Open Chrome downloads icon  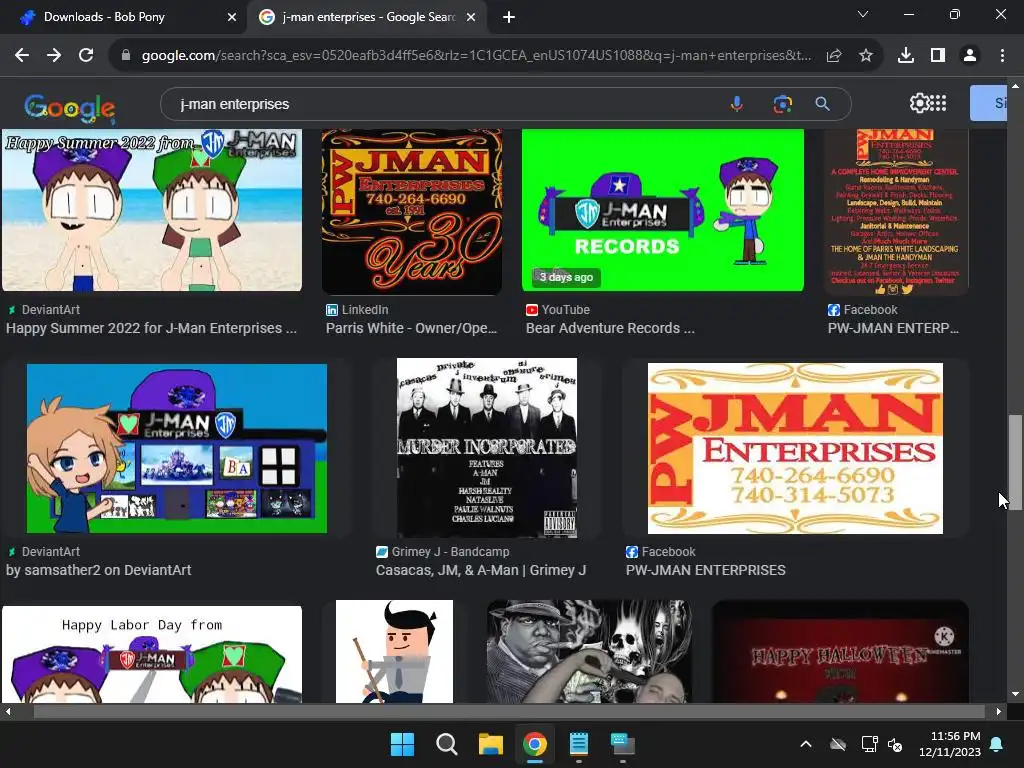906,56
